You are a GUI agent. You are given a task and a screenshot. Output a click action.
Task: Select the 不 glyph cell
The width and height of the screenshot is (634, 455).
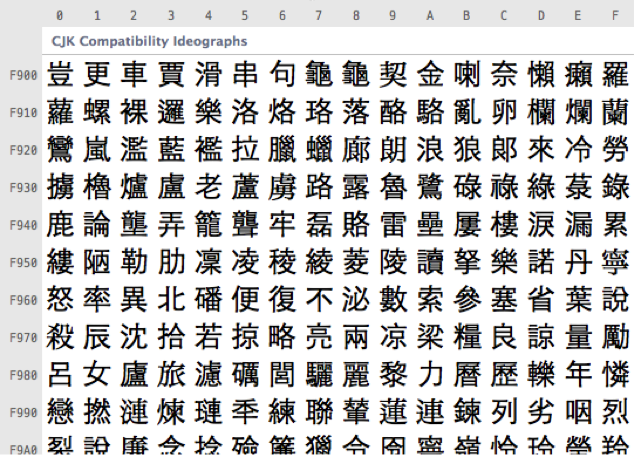tap(319, 300)
